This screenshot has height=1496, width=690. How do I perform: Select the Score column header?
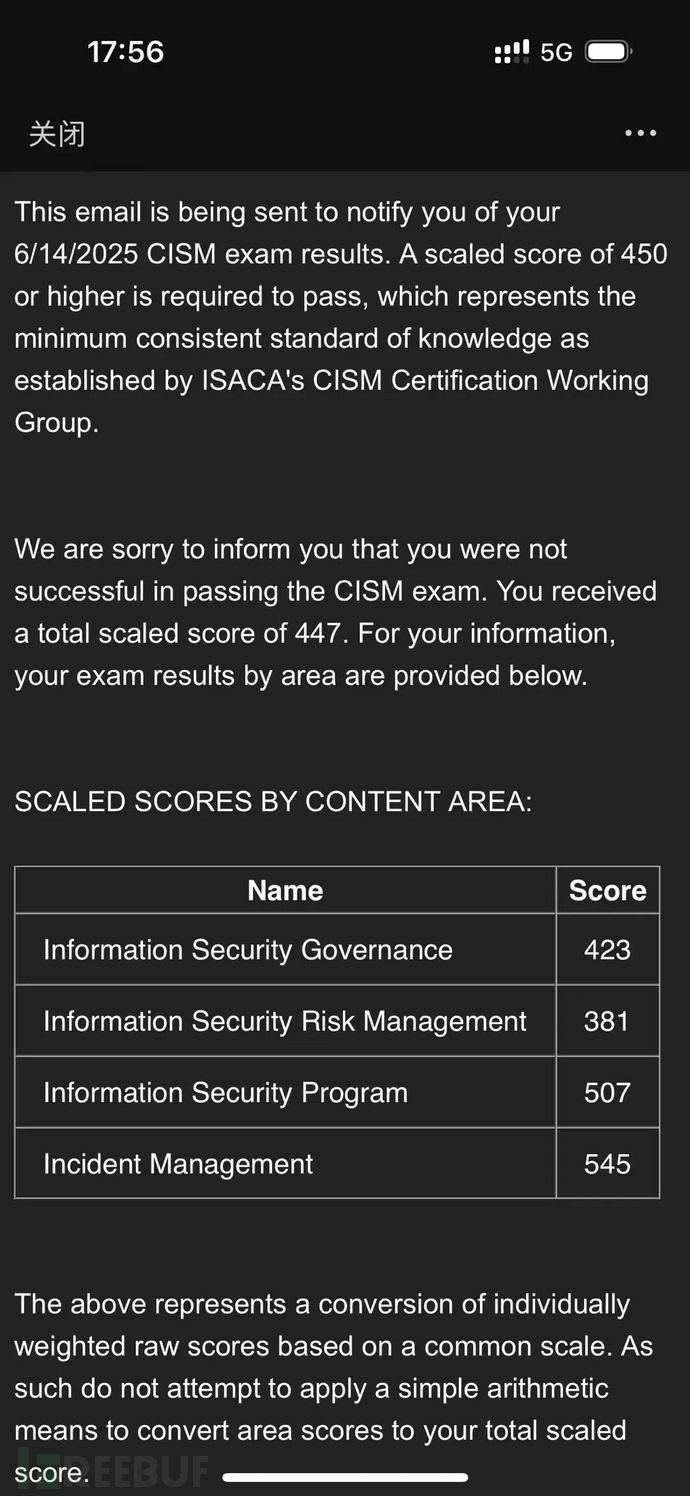point(607,890)
